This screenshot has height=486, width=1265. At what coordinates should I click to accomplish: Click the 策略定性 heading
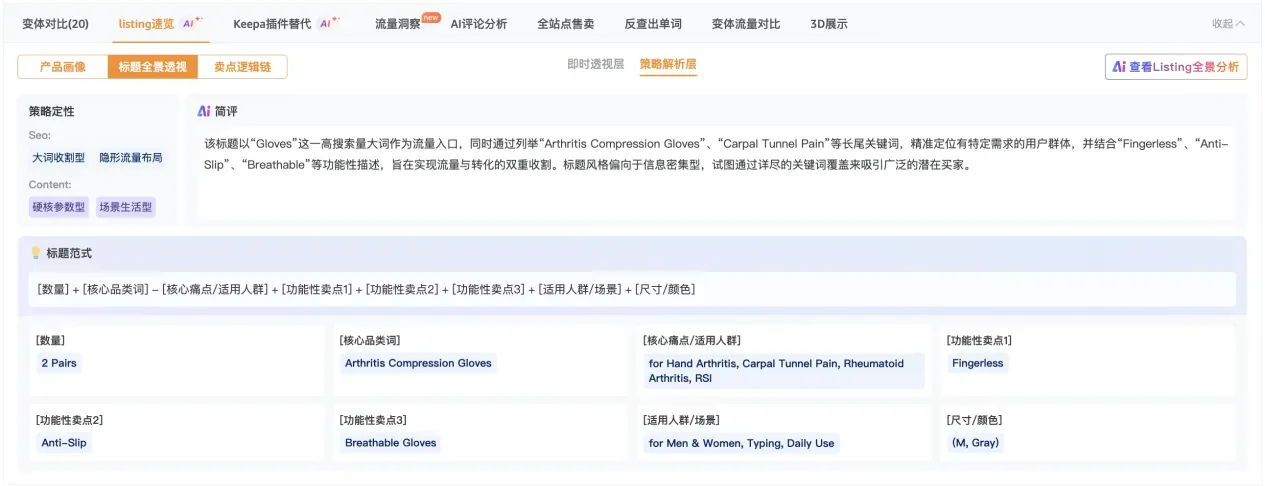[51, 112]
